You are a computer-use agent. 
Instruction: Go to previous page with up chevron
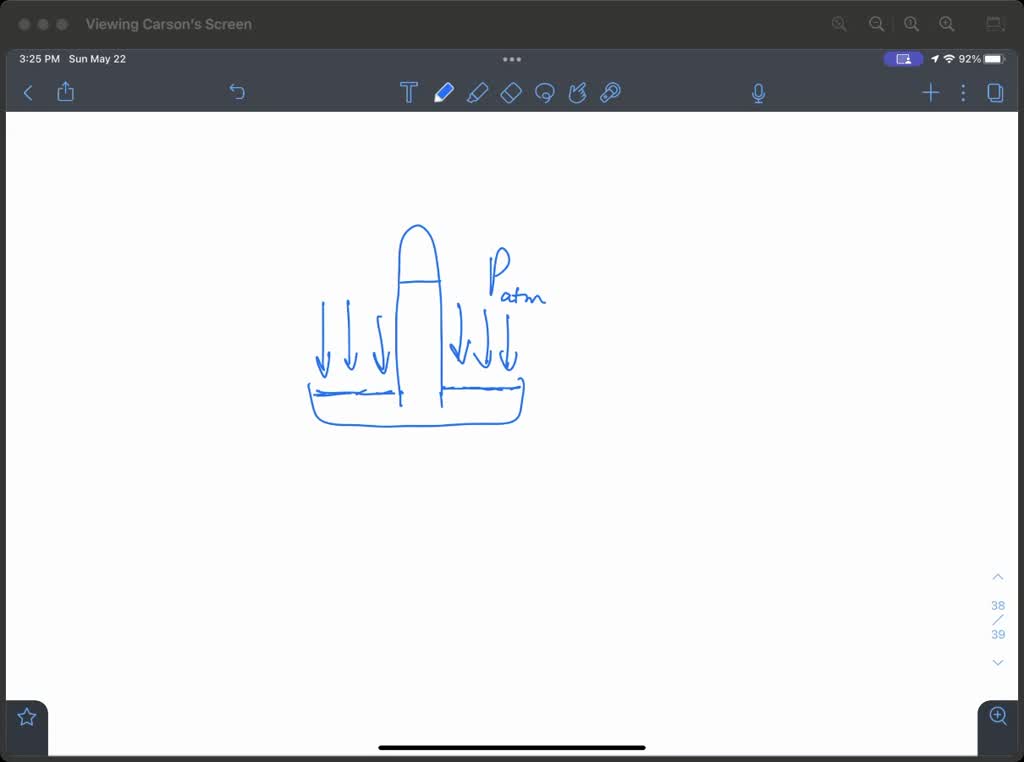997,577
